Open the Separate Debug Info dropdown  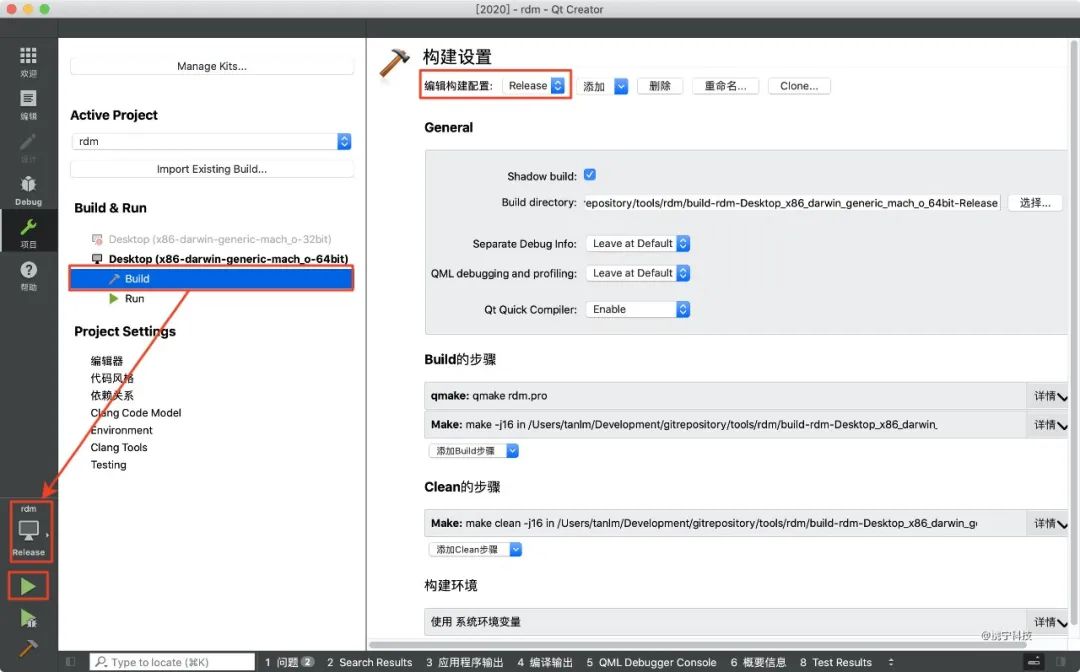(638, 243)
